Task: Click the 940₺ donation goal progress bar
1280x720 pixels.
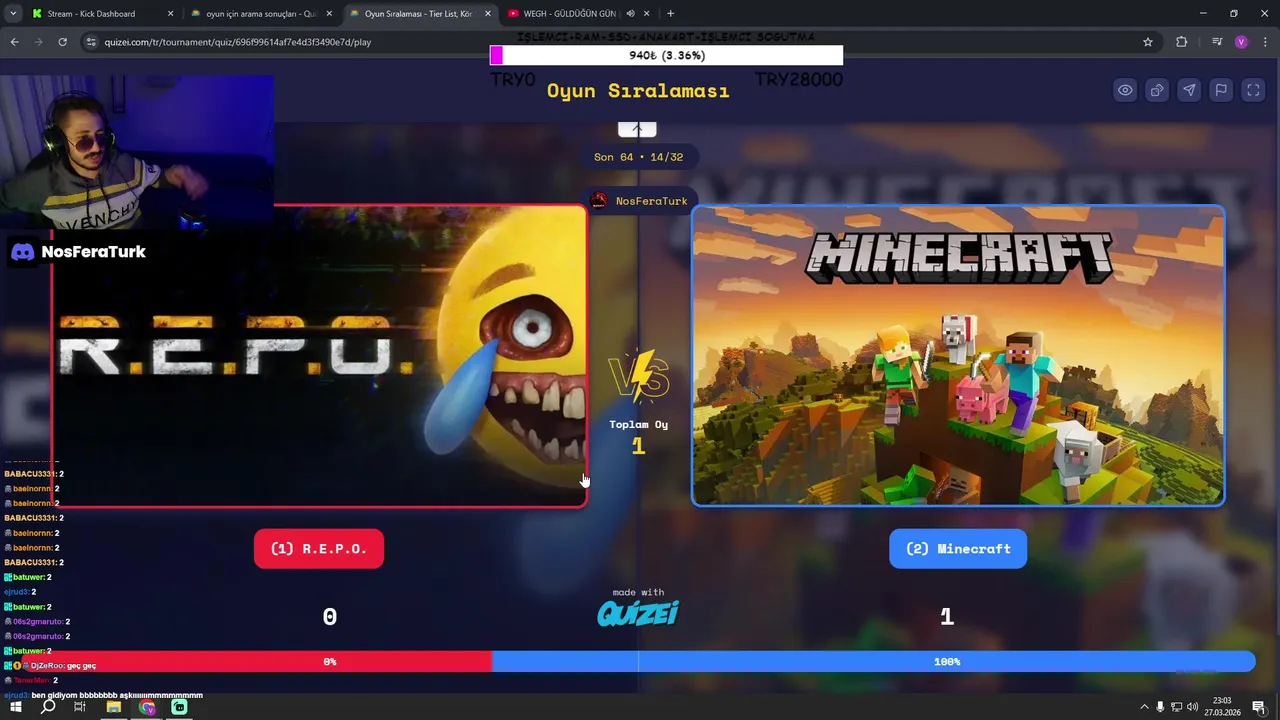Action: click(x=666, y=55)
